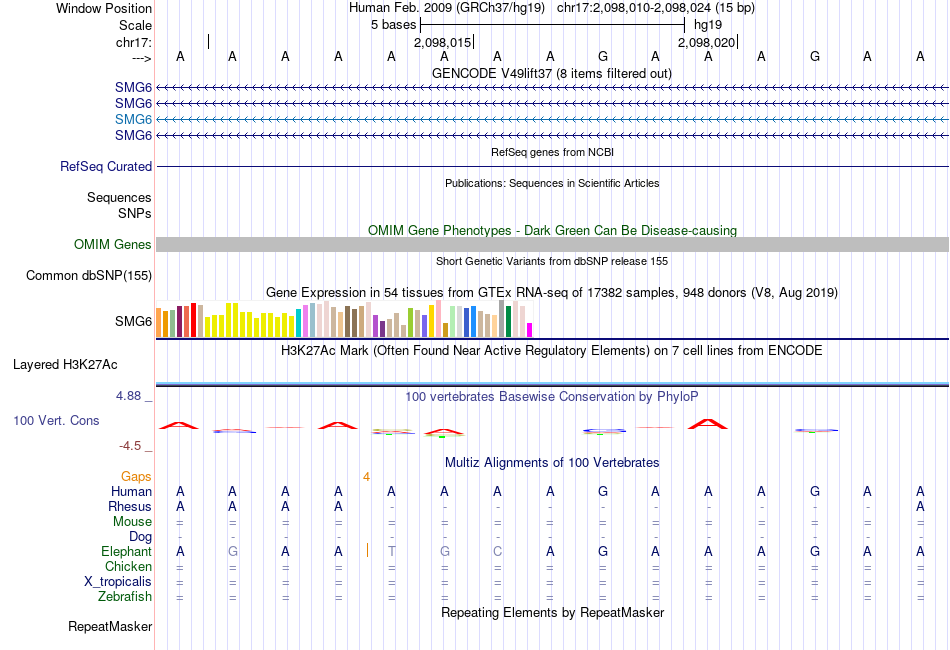The height and width of the screenshot is (650, 950).
Task: Click the Zebrafish alignment row label
Action: point(125,597)
